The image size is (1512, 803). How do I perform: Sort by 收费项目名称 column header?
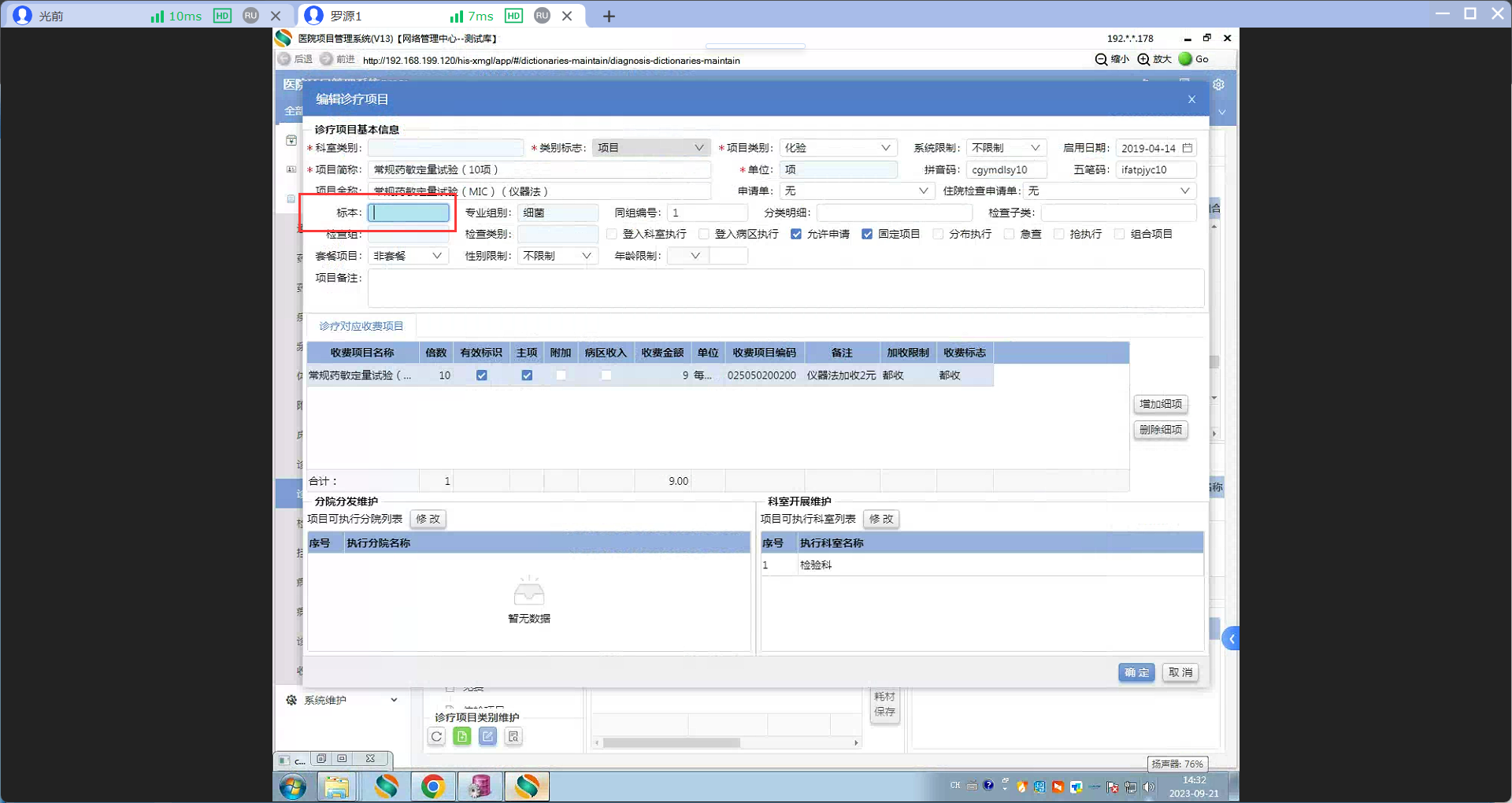(362, 353)
